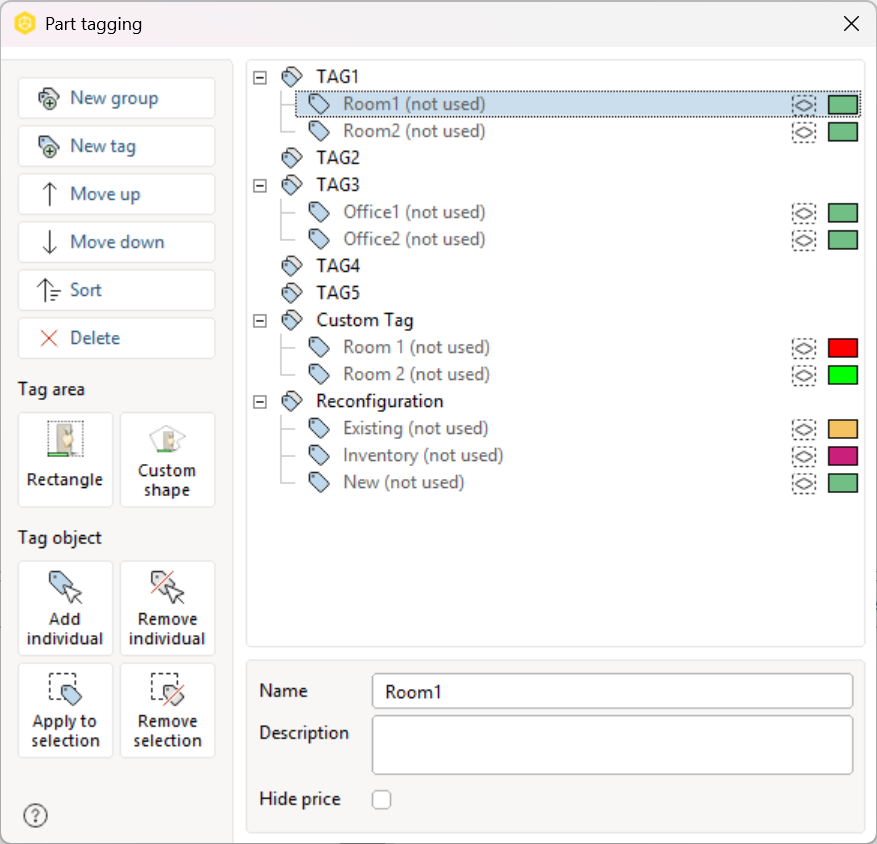This screenshot has height=844, width=877.
Task: Toggle visibility of Room 2 under Custom Tag
Action: [x=804, y=375]
